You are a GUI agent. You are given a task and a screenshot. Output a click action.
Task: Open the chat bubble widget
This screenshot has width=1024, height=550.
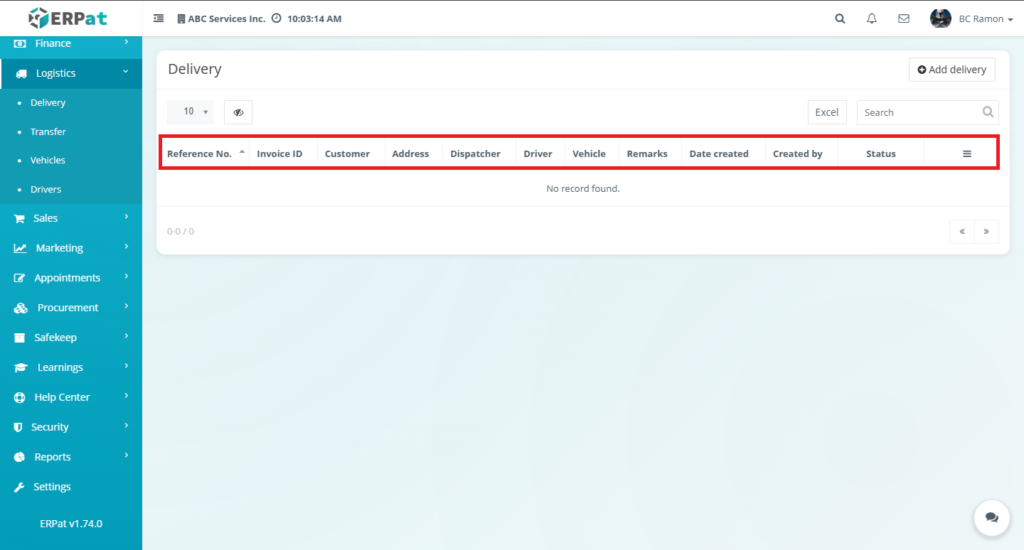(x=991, y=517)
